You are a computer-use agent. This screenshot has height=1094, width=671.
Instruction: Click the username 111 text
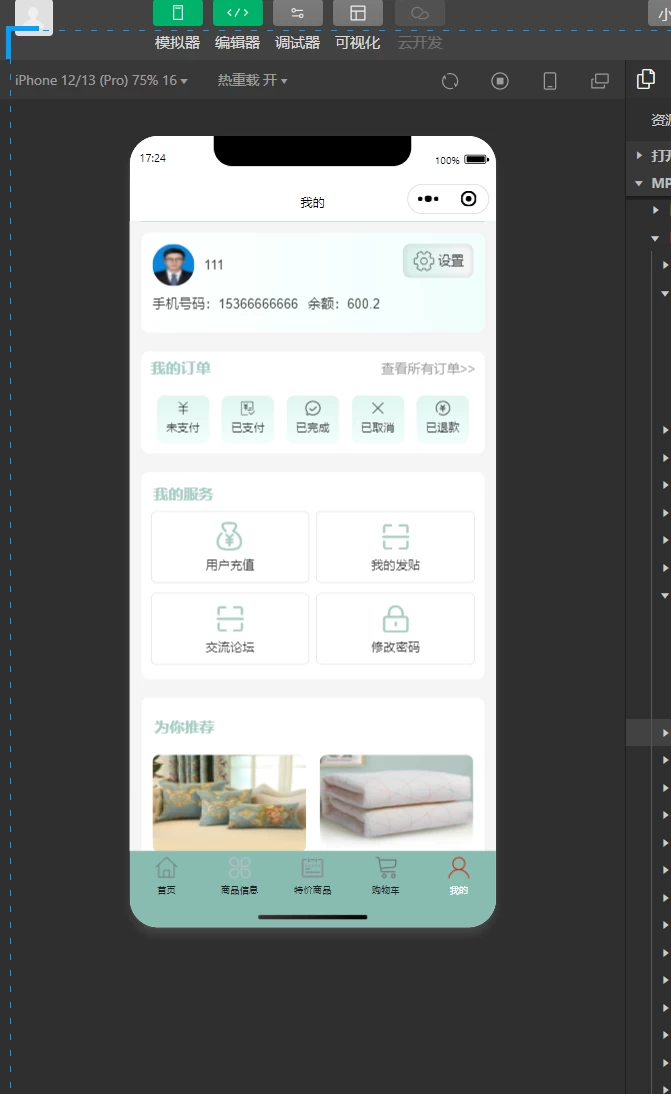(x=213, y=265)
